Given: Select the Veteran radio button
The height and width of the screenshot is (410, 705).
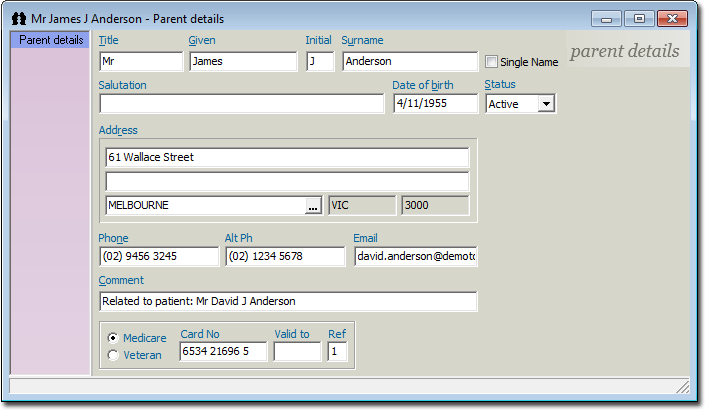Looking at the screenshot, I should click(x=113, y=355).
